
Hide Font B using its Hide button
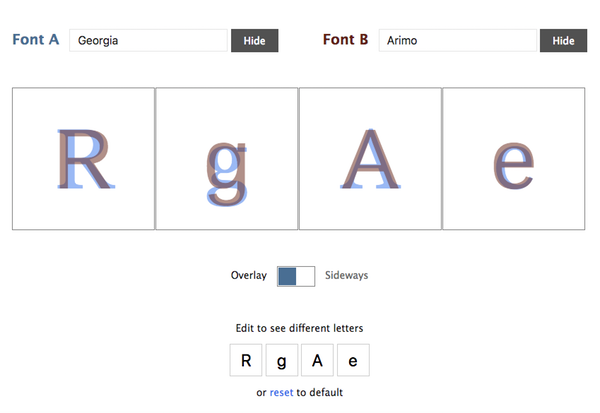[563, 40]
